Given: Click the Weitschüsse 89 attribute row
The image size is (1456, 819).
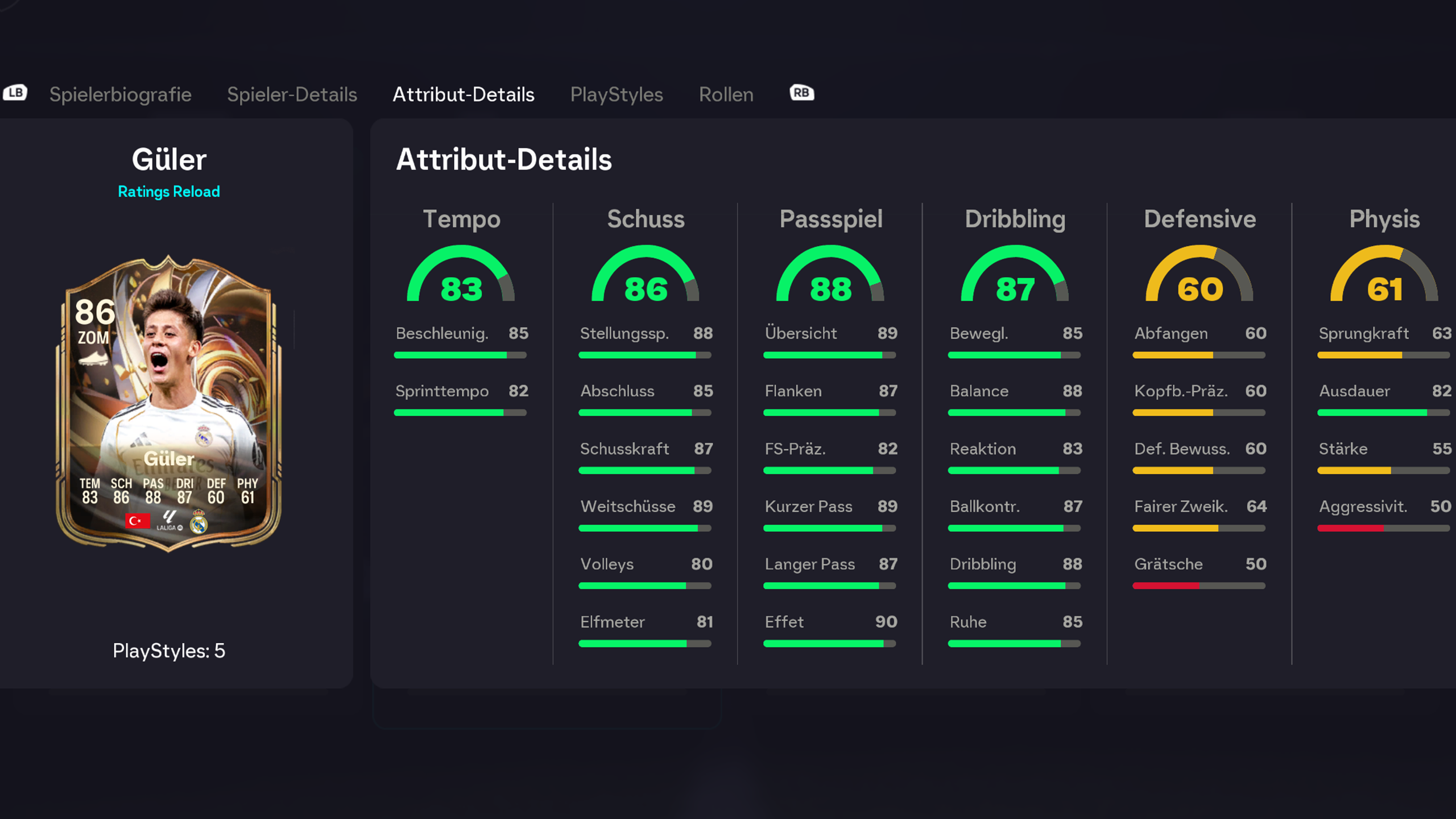Looking at the screenshot, I should 646,507.
